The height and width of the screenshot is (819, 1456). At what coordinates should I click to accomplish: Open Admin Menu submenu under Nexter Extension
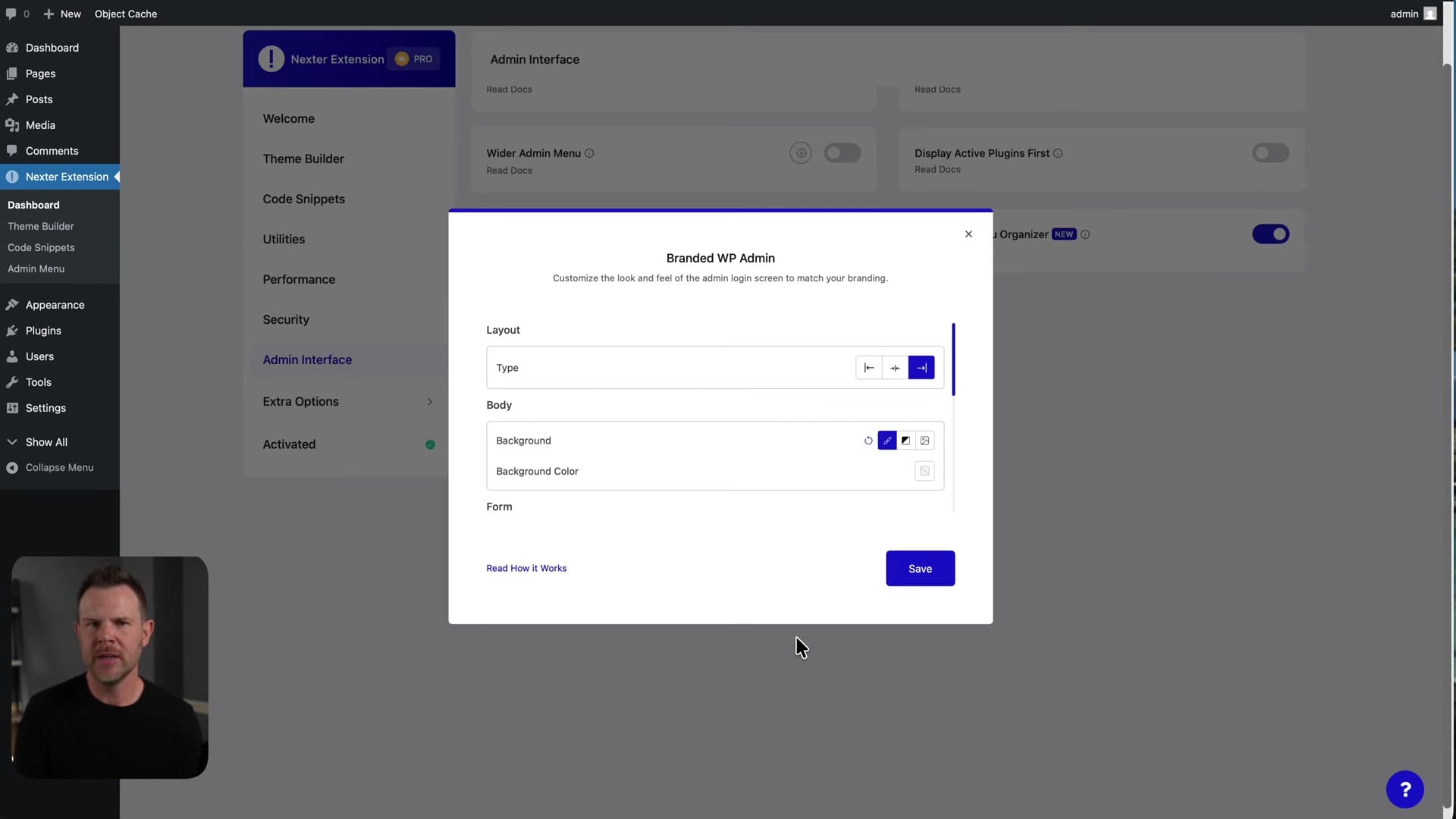pyautogui.click(x=36, y=268)
